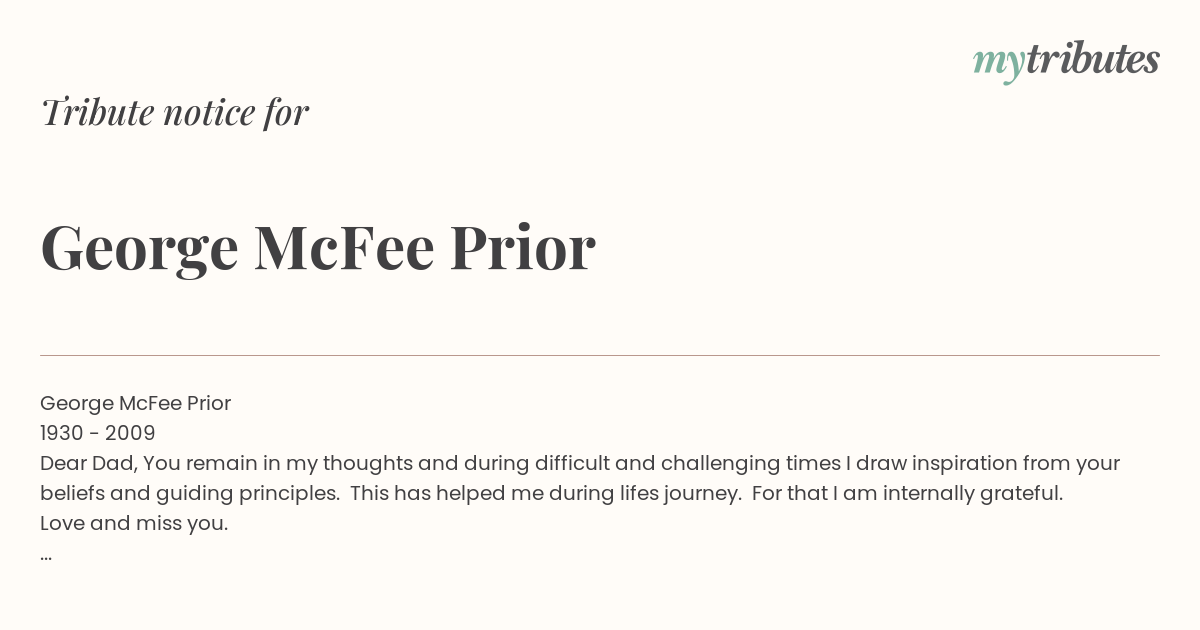Expand the truncated text via ellipsis
The height and width of the screenshot is (630, 1200).
click(46, 556)
